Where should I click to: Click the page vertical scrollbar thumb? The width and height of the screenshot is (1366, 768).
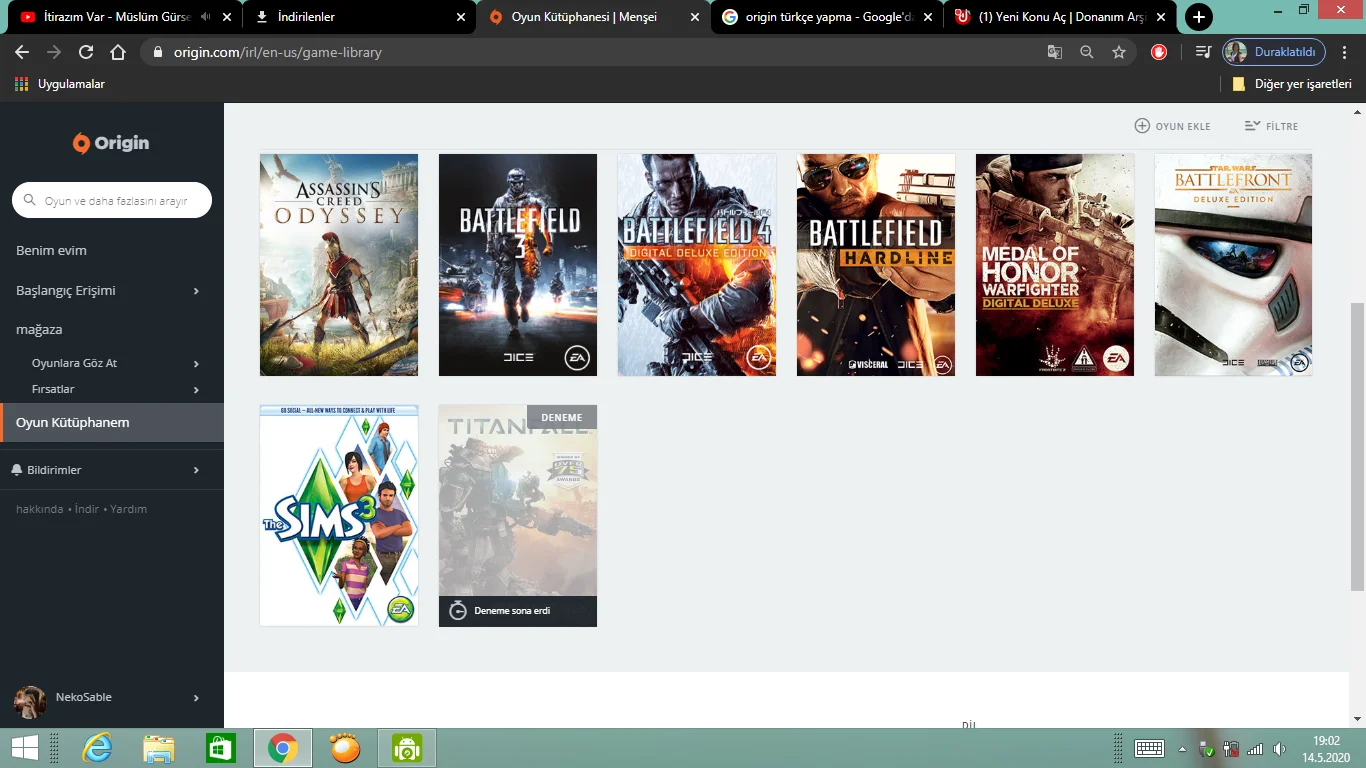(1357, 446)
